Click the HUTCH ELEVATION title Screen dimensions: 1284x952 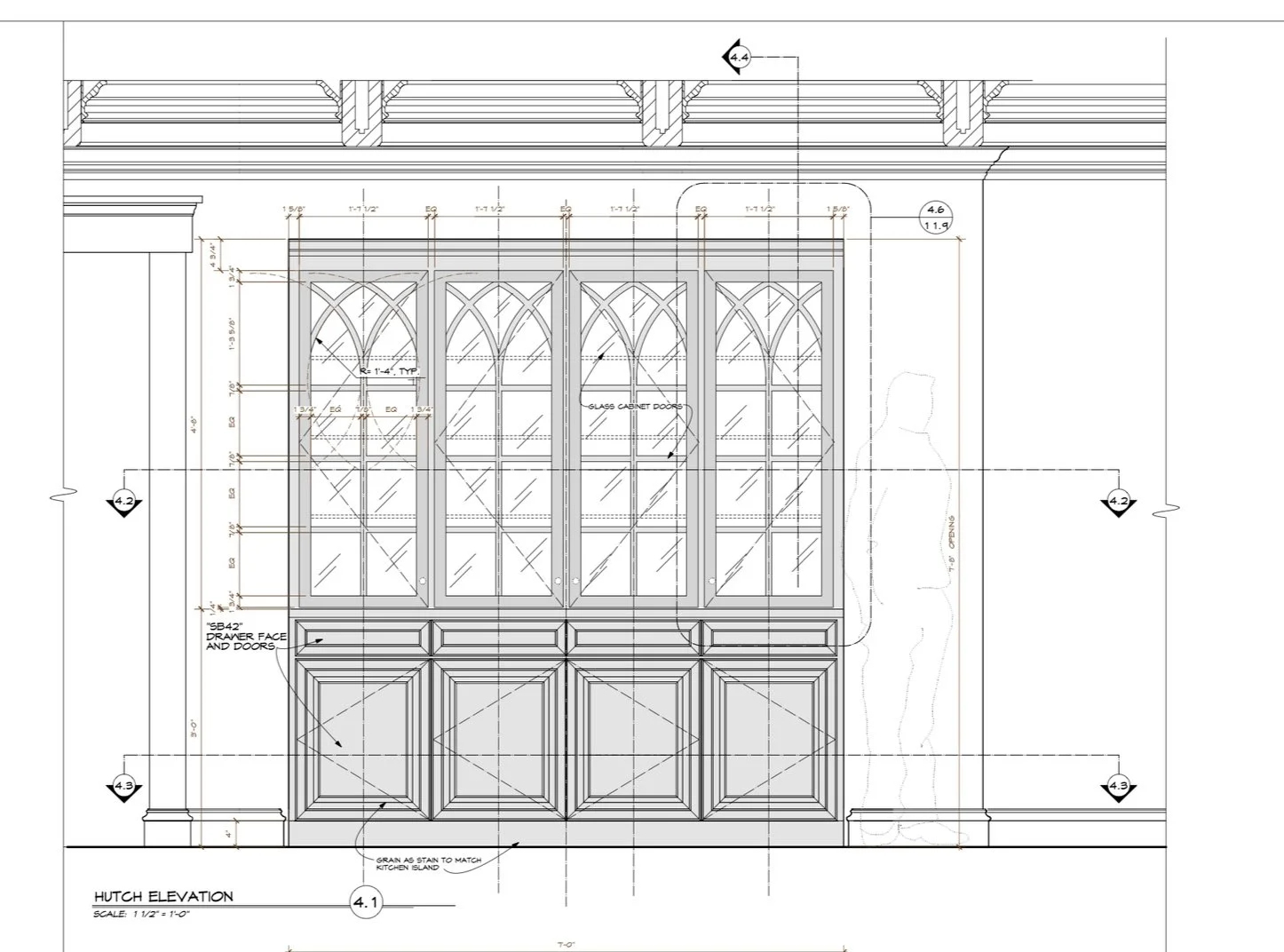point(163,897)
